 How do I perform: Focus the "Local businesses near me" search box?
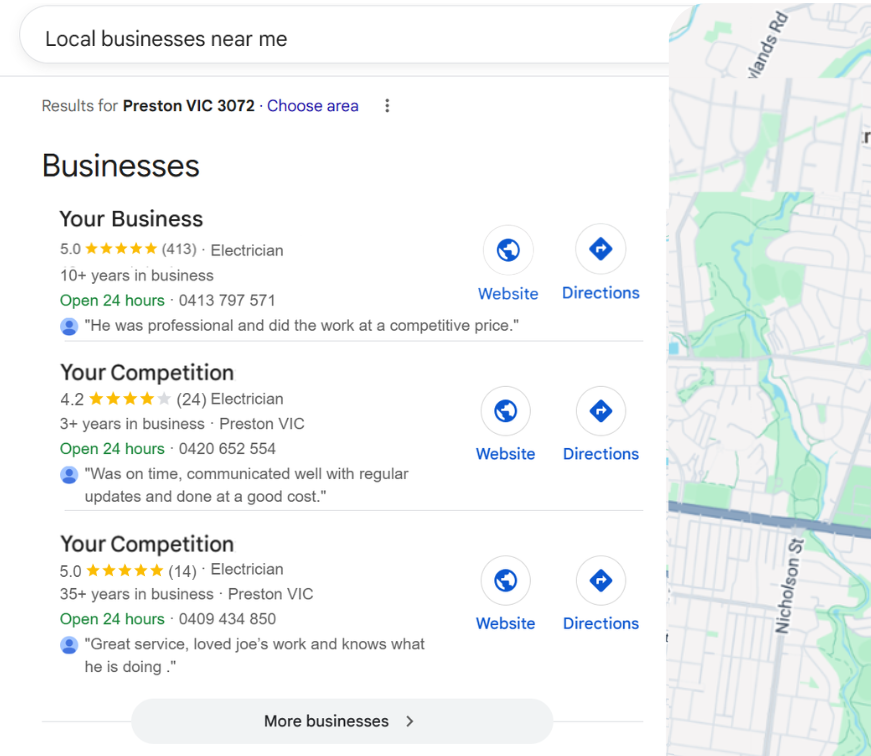click(344, 39)
